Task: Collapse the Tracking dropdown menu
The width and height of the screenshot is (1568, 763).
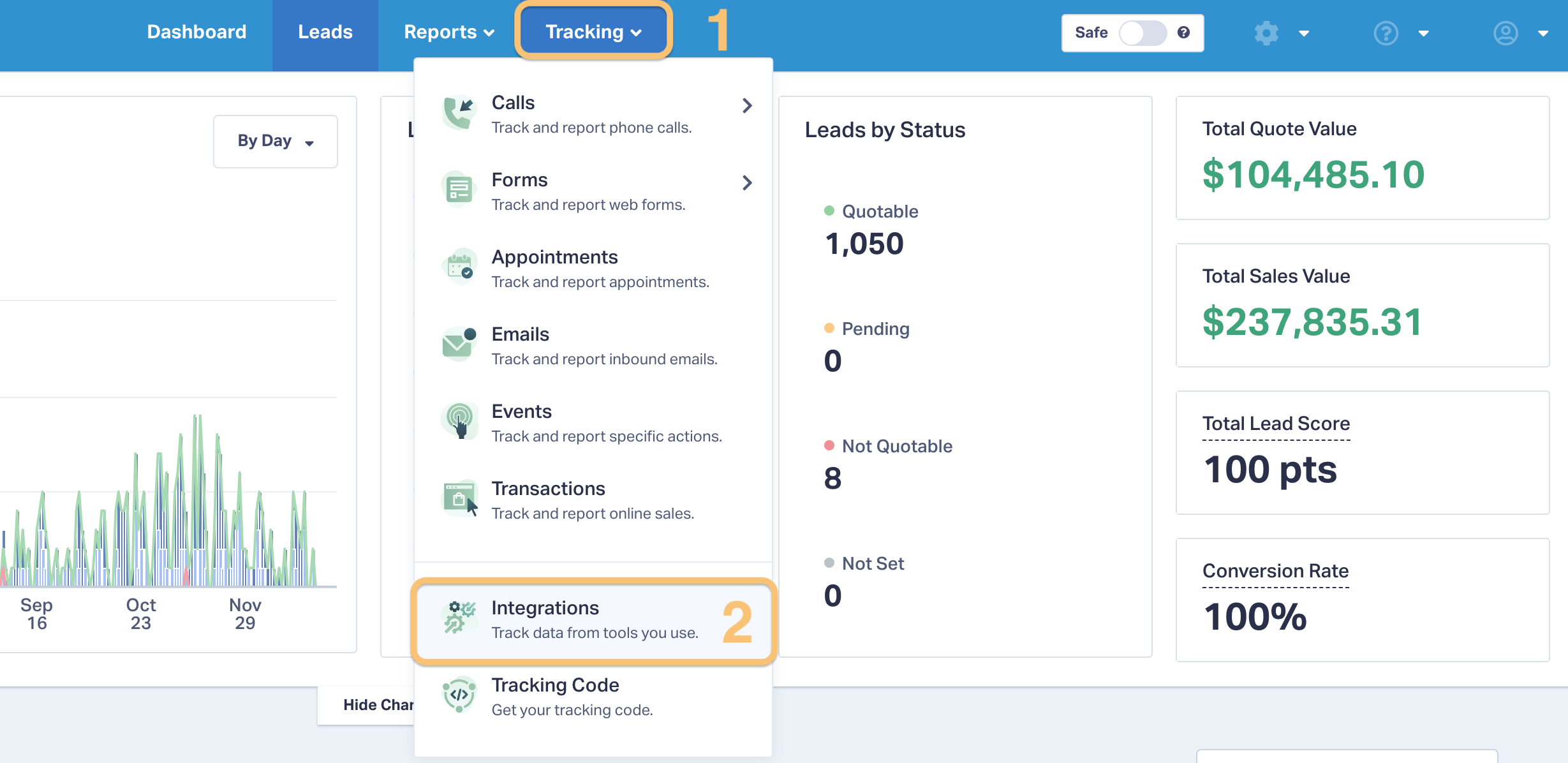Action: (x=593, y=32)
